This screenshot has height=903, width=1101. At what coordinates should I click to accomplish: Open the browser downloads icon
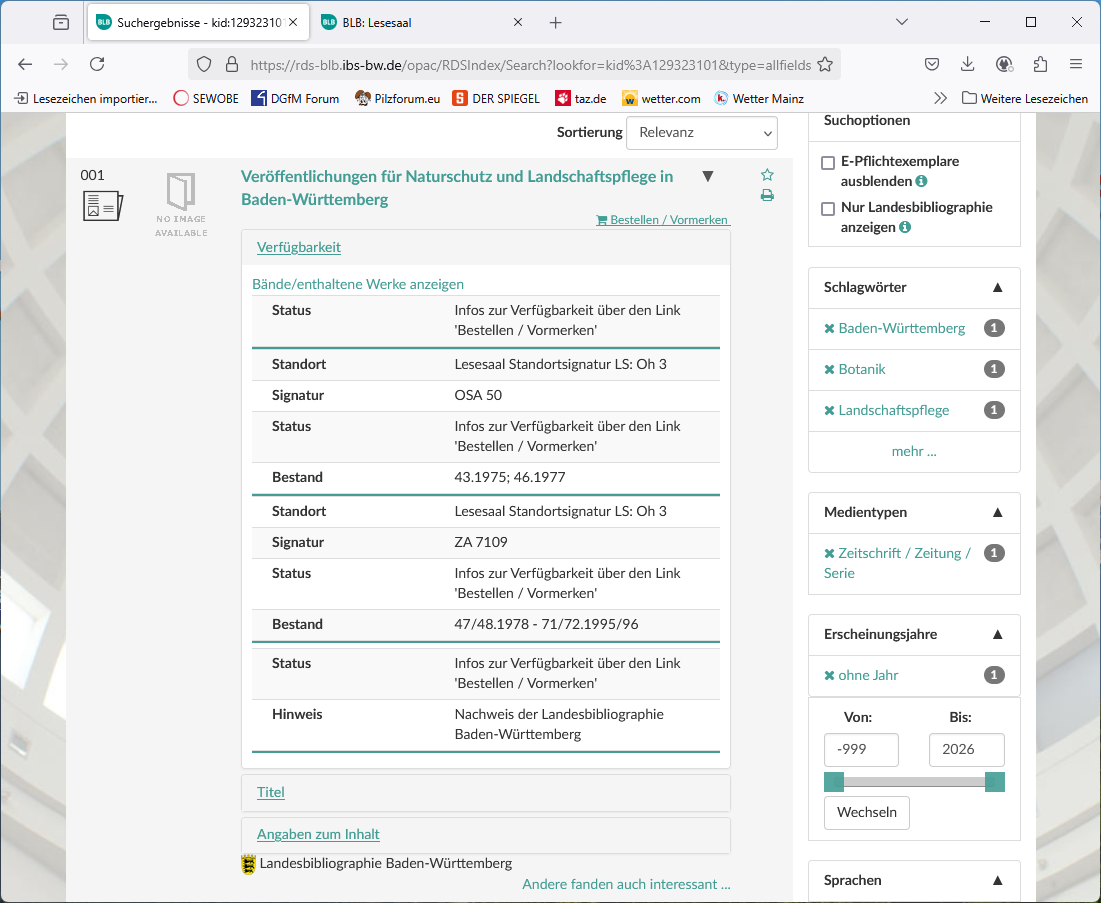pos(967,64)
